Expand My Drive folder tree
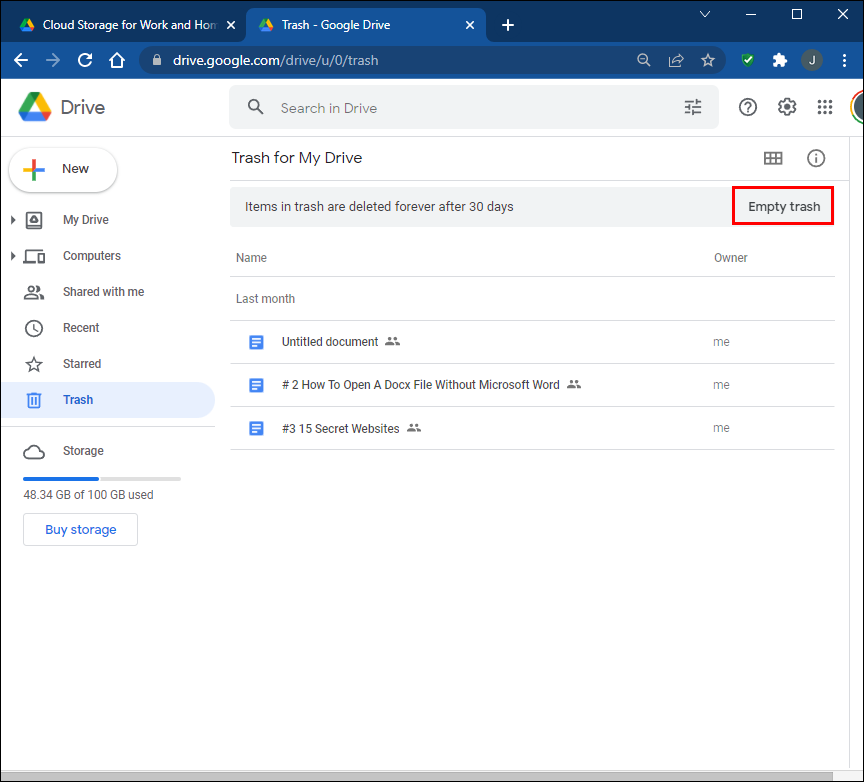This screenshot has height=782, width=864. [x=12, y=220]
